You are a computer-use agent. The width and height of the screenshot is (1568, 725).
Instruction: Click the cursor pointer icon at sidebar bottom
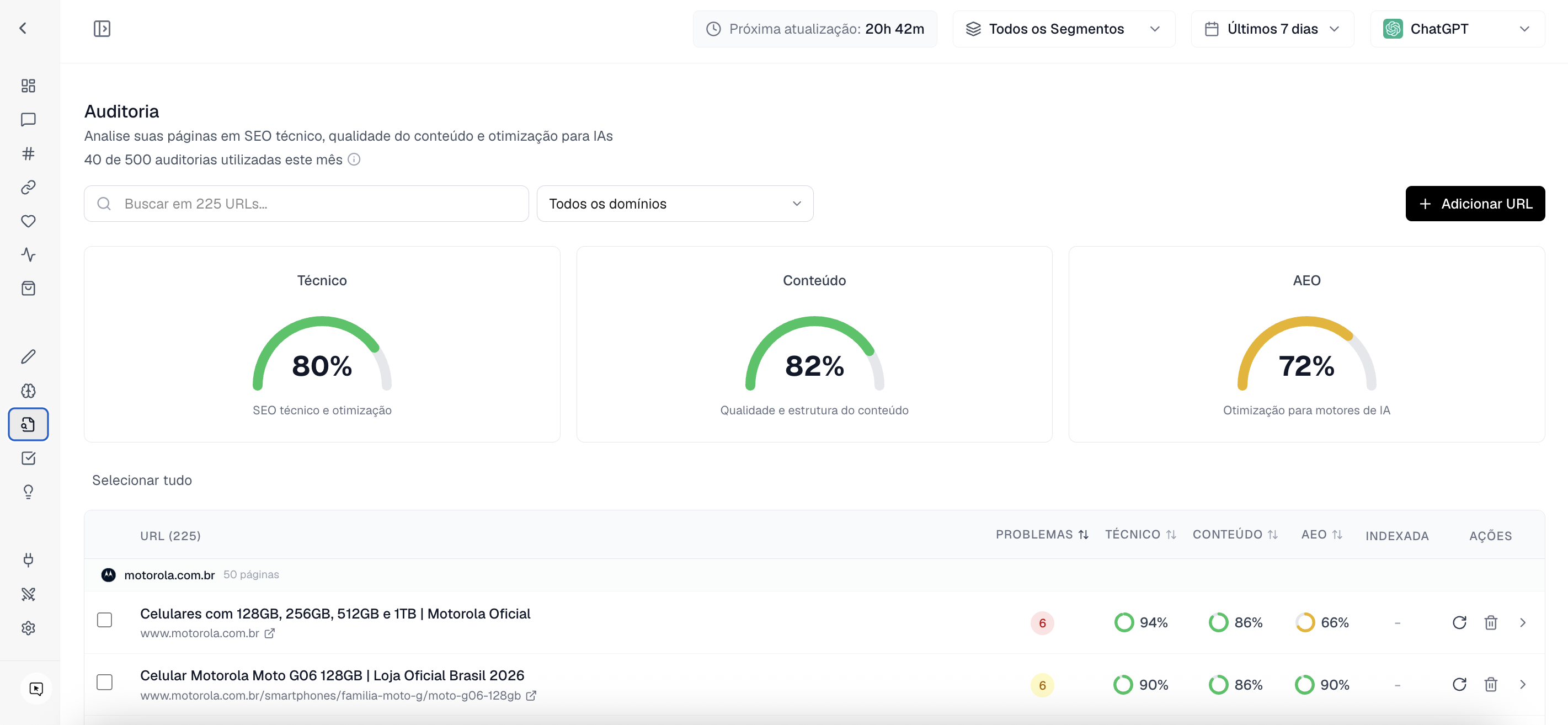pyautogui.click(x=36, y=689)
